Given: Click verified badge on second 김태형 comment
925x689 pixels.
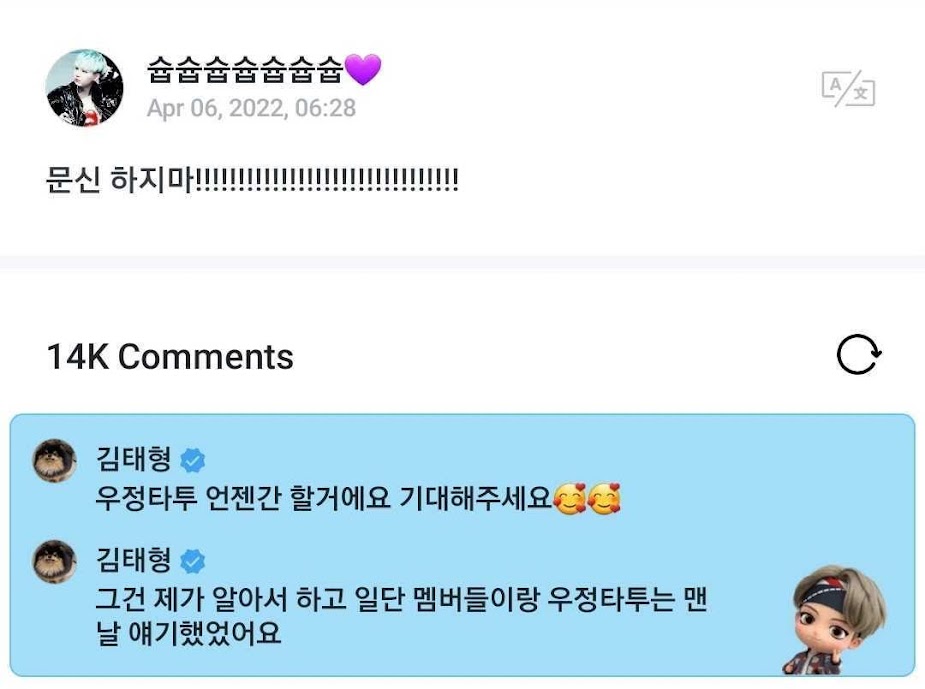Looking at the screenshot, I should pos(192,561).
